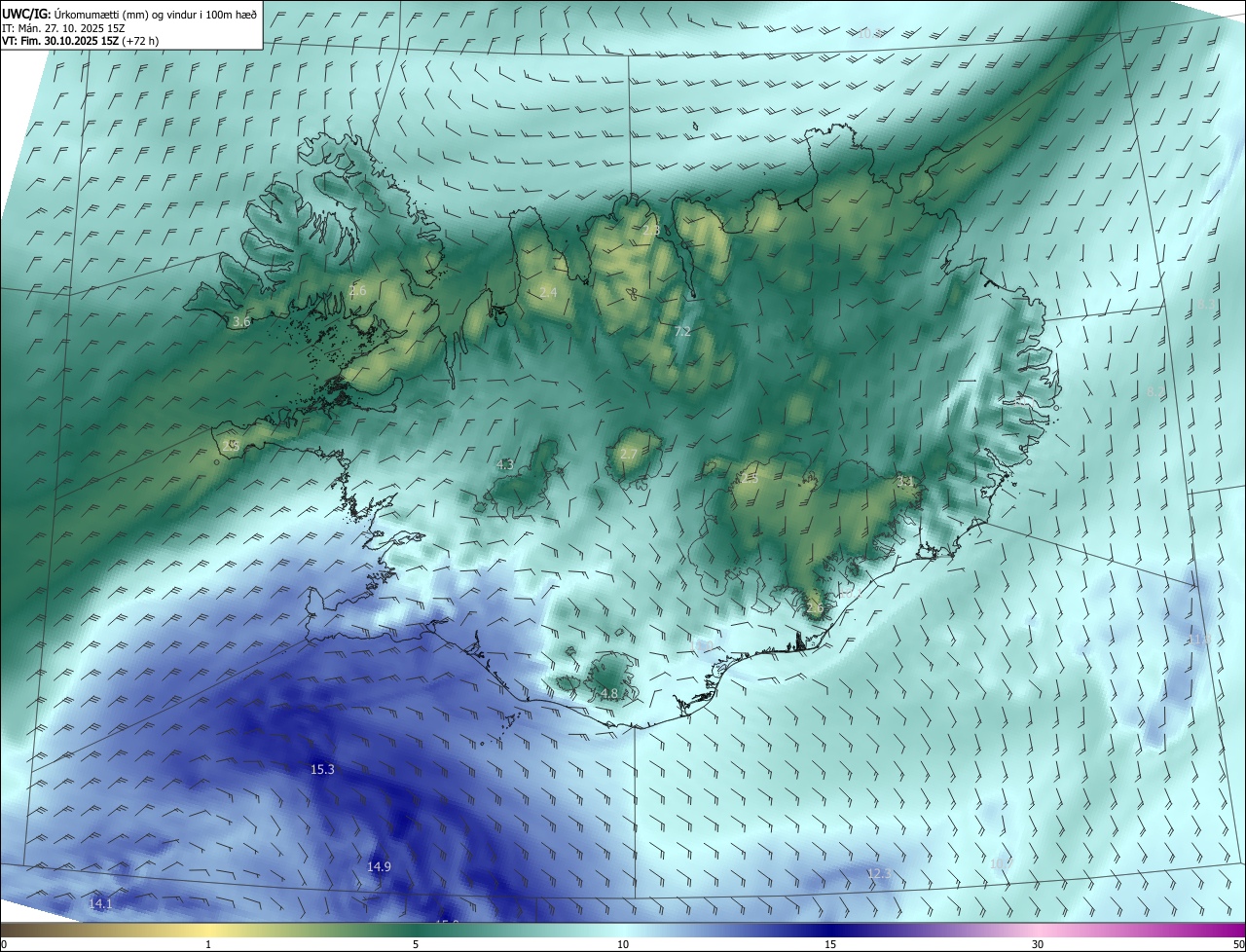
Task: Click the 2.7 value label
Action: click(x=628, y=454)
